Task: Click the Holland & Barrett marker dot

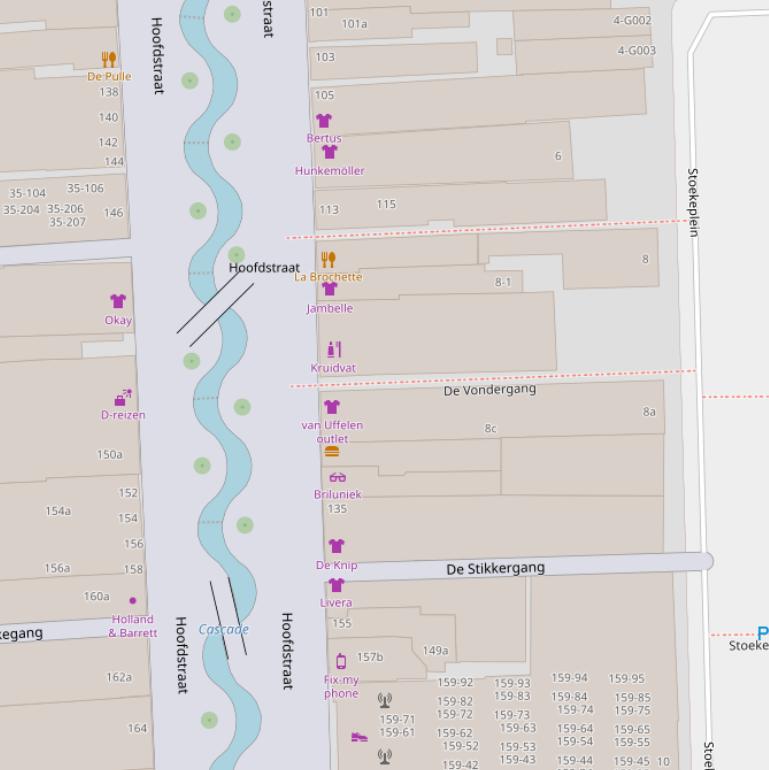Action: [x=133, y=601]
